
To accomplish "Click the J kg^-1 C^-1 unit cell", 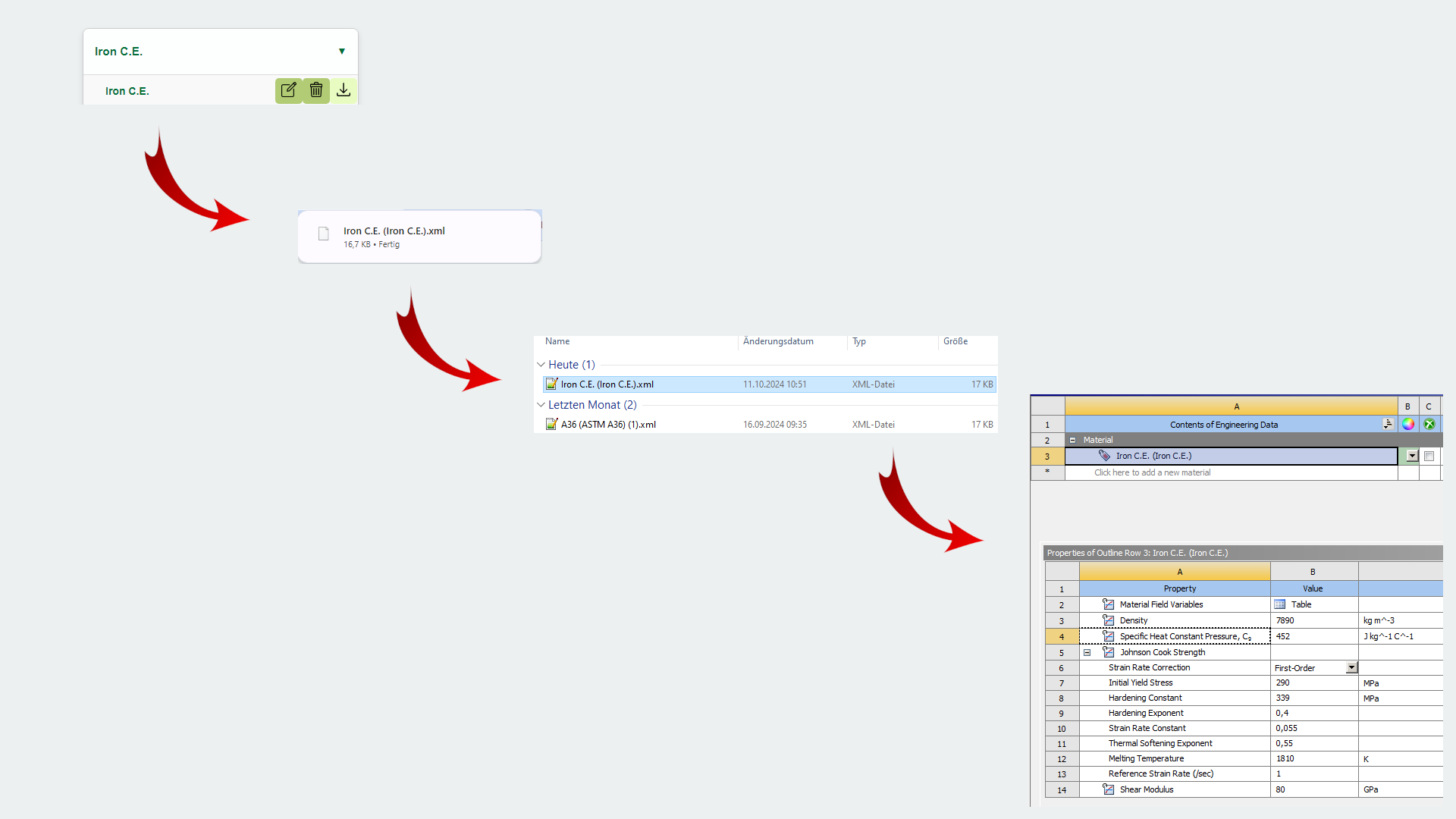I will 1401,636.
